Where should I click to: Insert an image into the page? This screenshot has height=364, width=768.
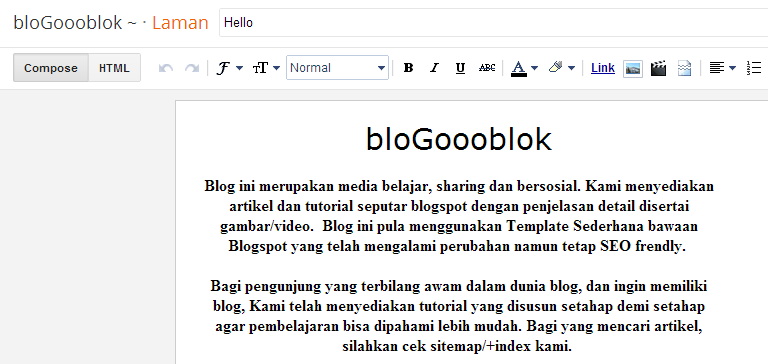click(633, 69)
